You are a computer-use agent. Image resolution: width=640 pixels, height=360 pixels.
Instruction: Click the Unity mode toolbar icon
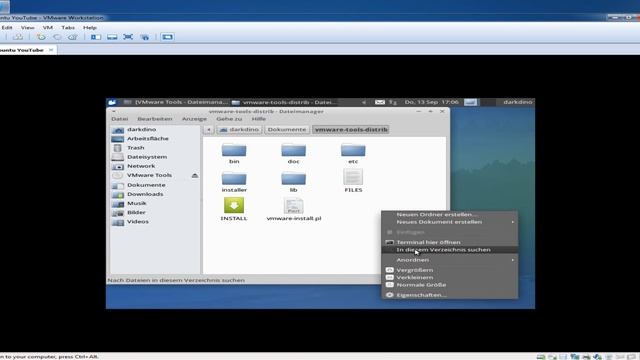[144, 37]
